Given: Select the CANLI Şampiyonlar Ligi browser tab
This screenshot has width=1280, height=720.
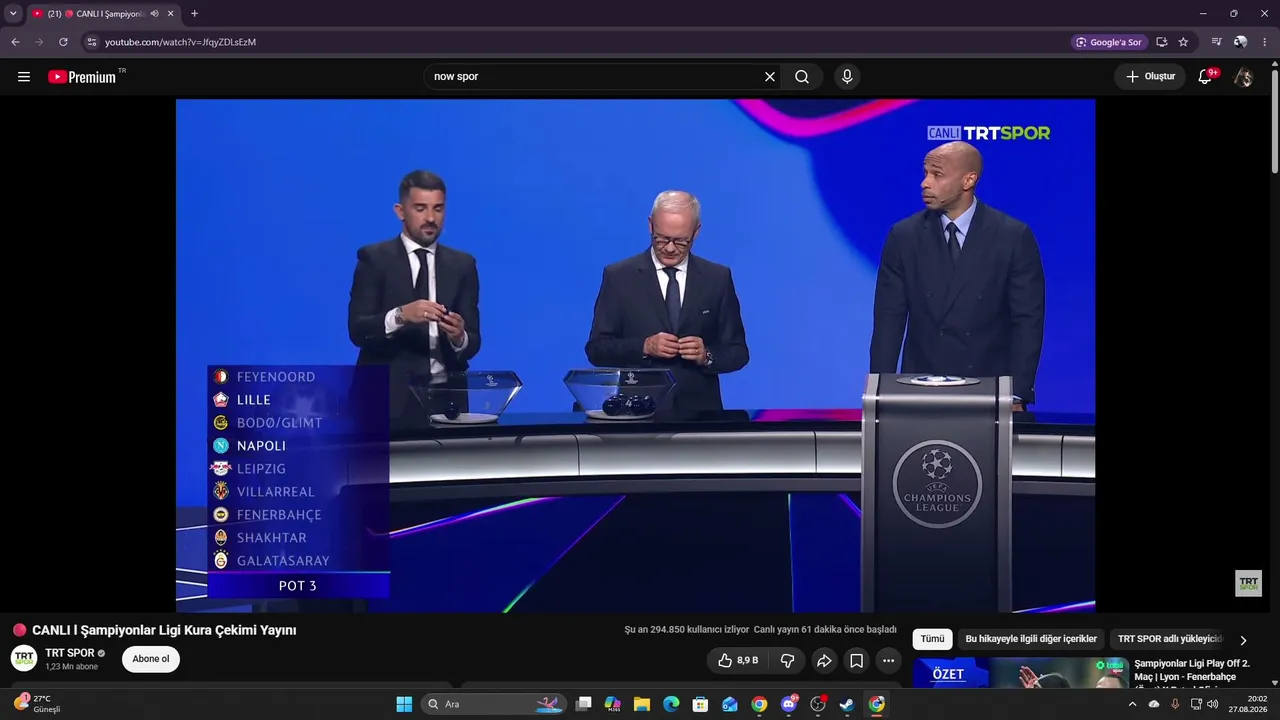Looking at the screenshot, I should (x=103, y=14).
